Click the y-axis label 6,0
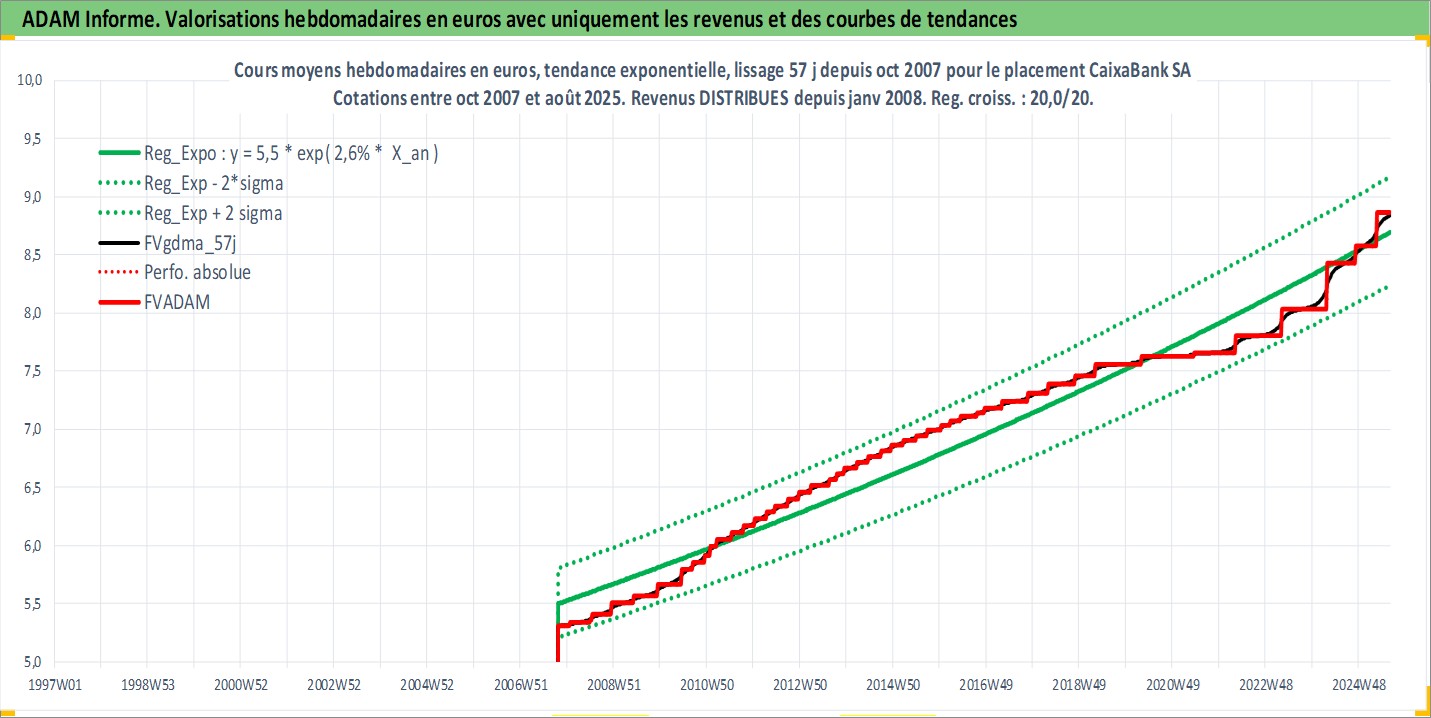 click(32, 546)
